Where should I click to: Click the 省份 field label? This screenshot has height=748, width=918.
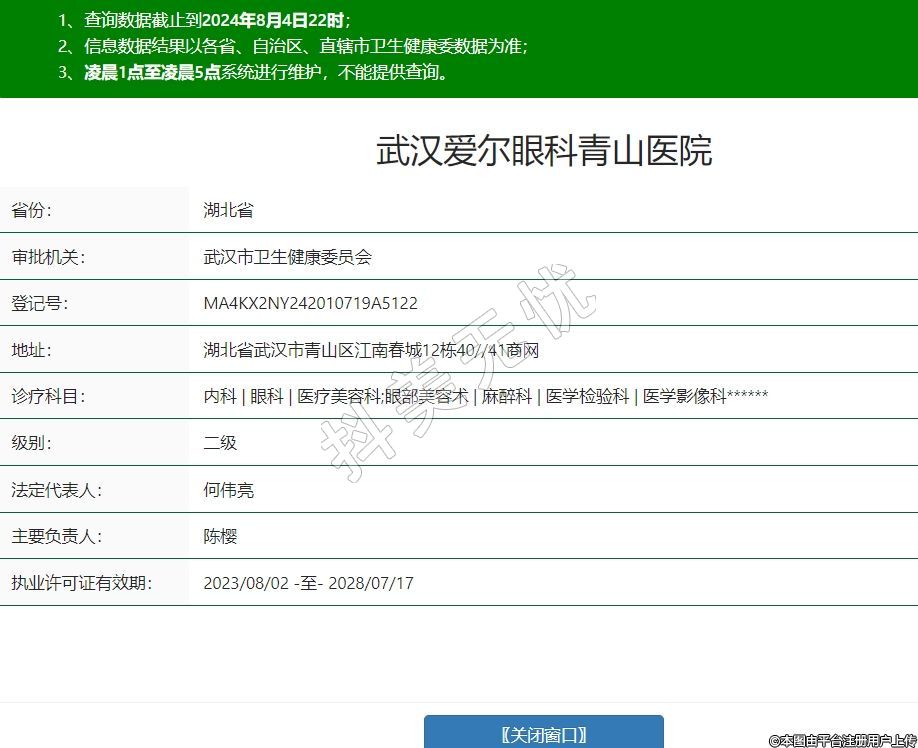32,210
